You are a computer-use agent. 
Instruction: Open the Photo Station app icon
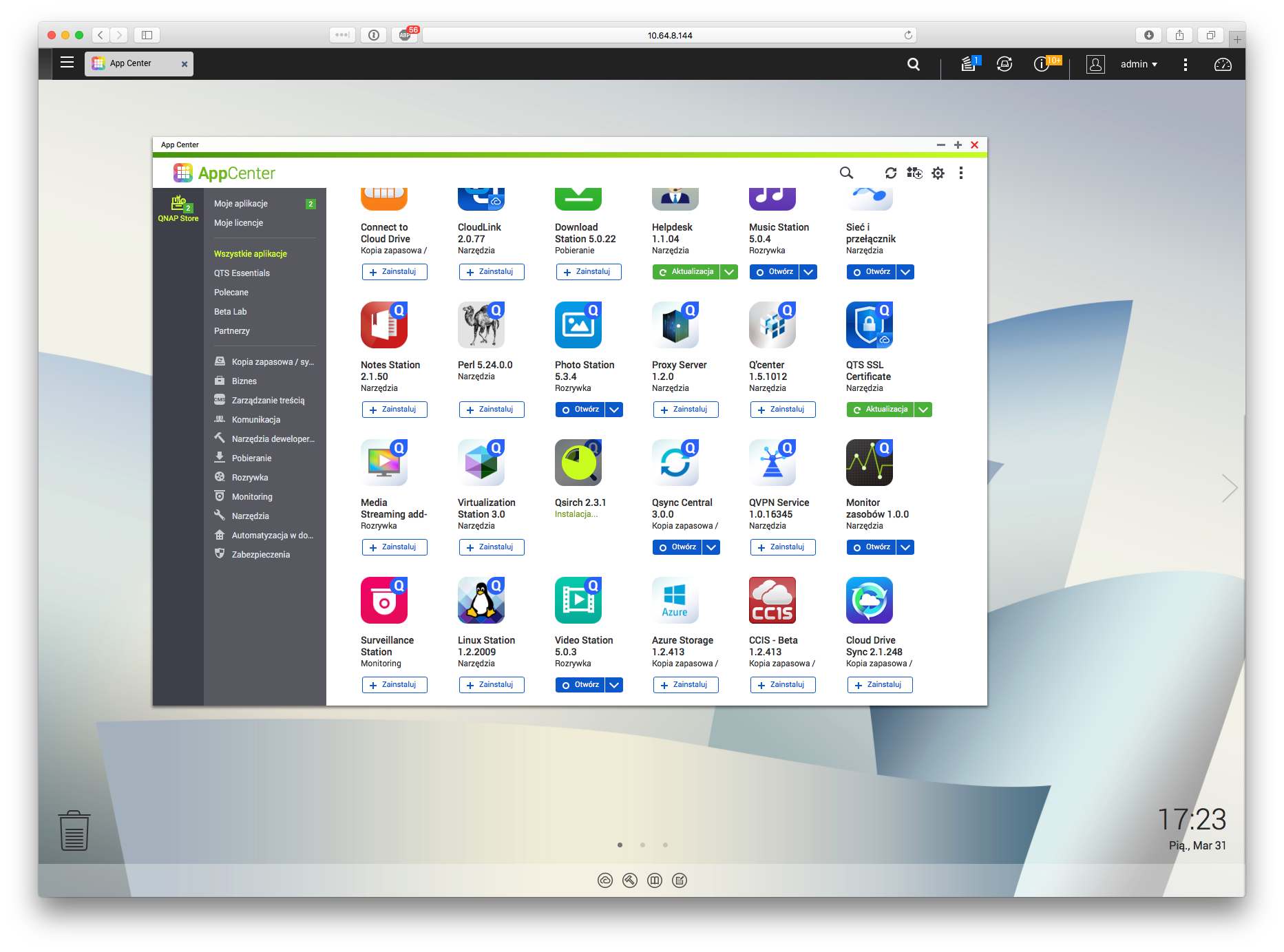pos(578,325)
